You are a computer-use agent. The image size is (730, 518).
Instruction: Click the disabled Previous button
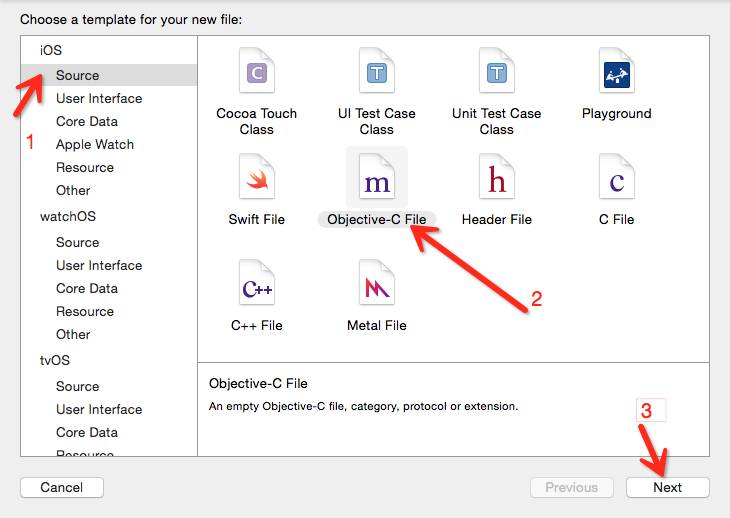click(572, 487)
